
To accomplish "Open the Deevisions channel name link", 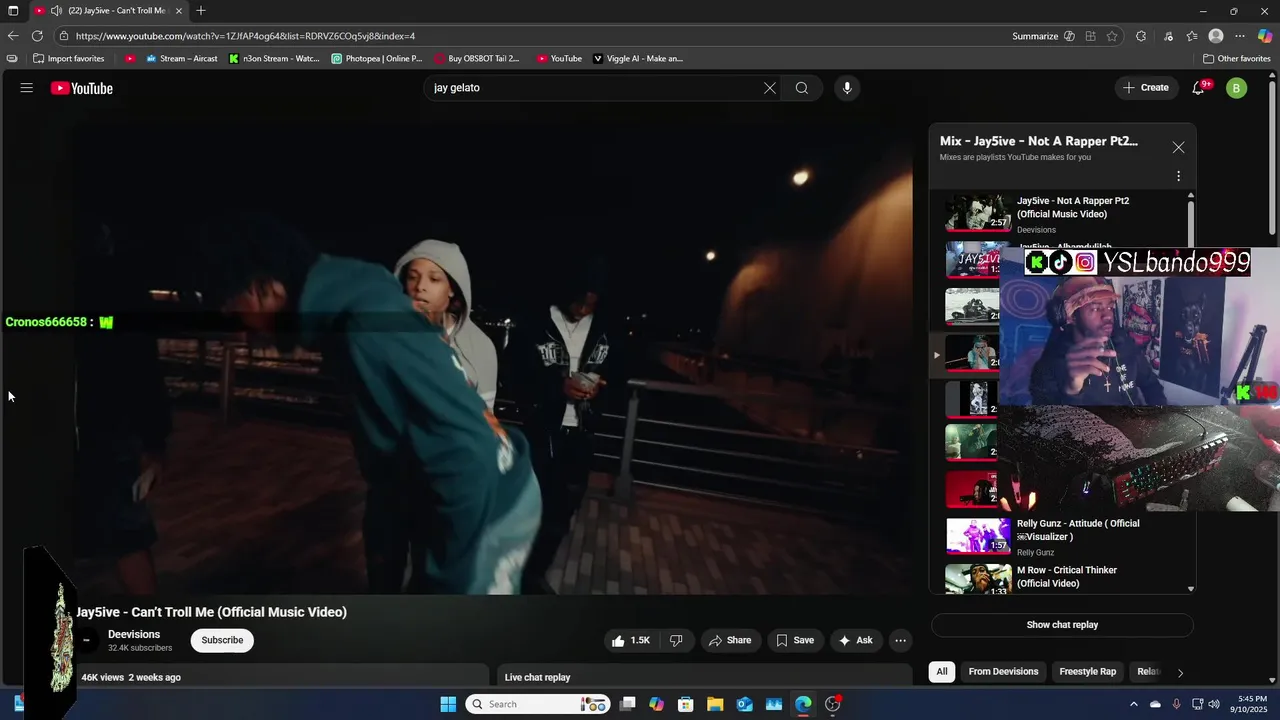I will (x=134, y=634).
